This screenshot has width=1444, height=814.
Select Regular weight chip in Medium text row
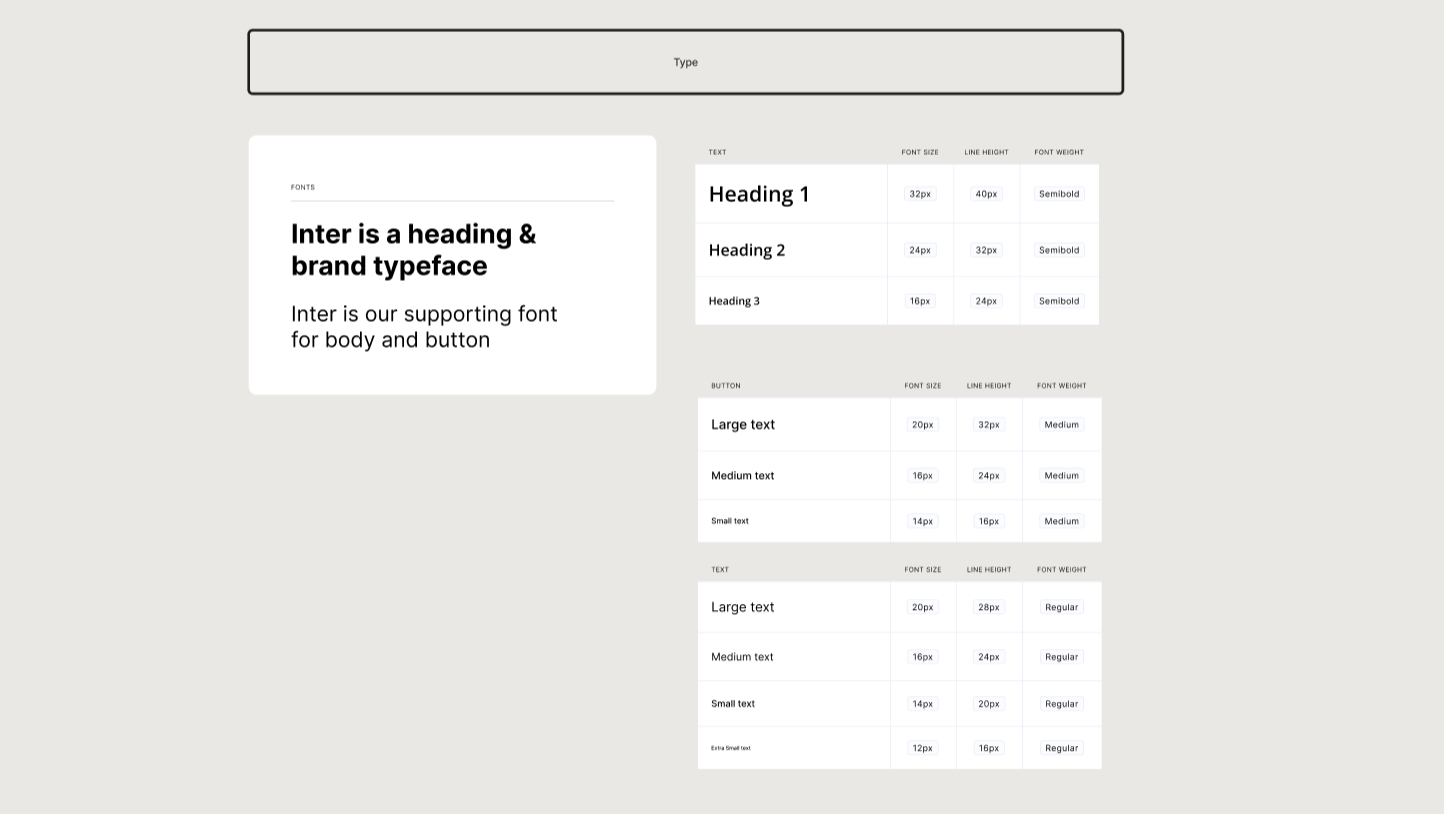click(1061, 657)
